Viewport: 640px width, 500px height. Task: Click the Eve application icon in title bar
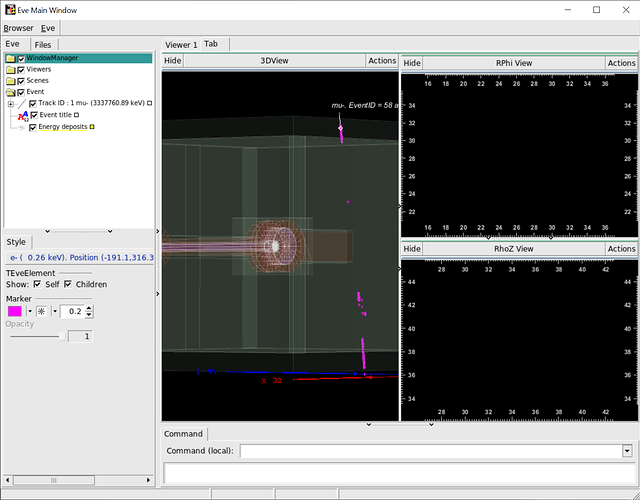click(x=10, y=10)
